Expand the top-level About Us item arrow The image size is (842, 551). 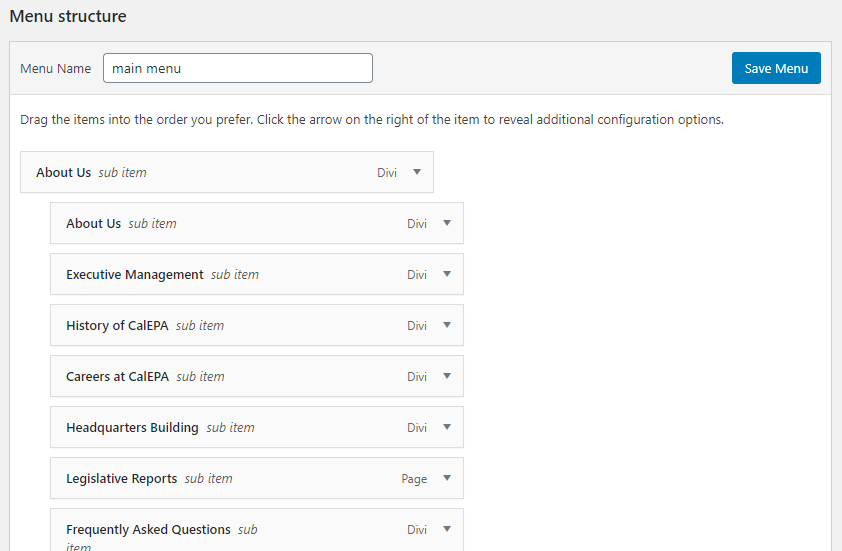417,172
